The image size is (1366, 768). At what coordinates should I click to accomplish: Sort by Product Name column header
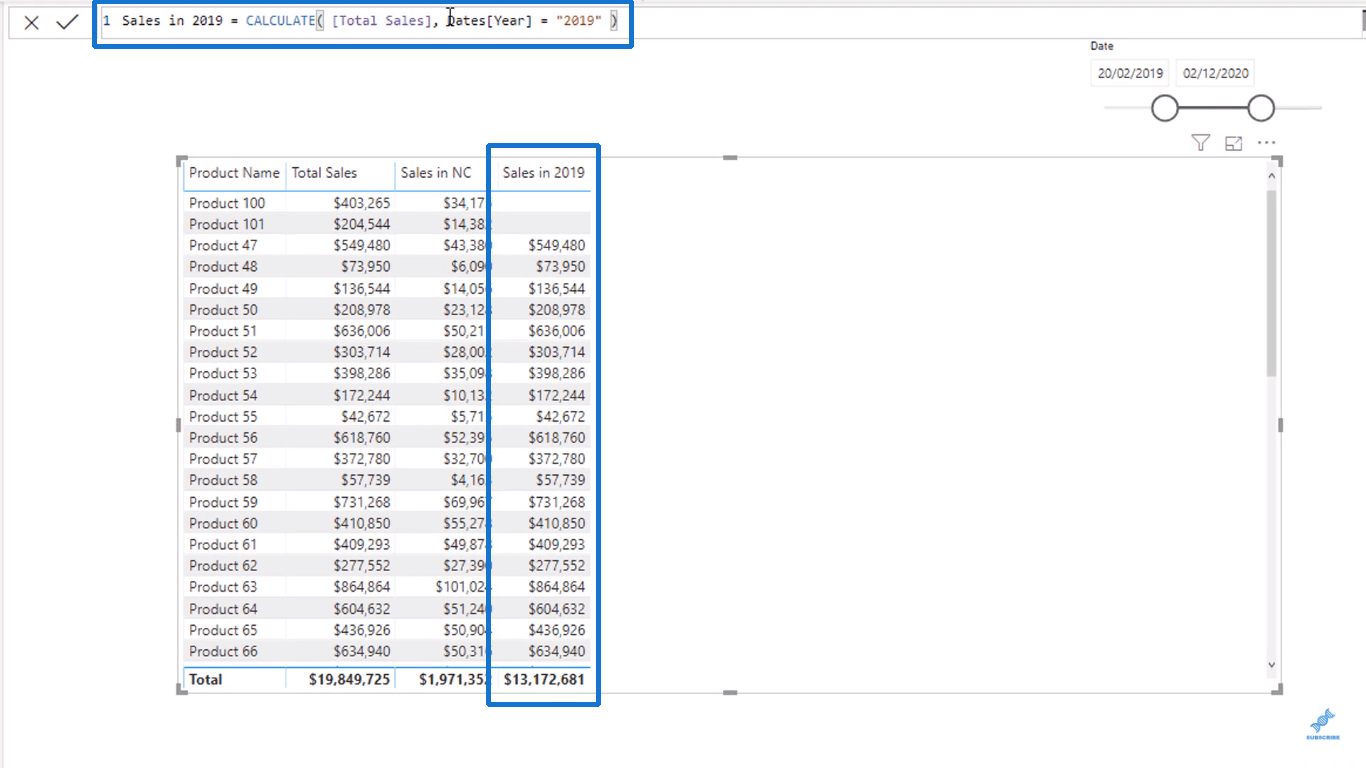(x=234, y=172)
